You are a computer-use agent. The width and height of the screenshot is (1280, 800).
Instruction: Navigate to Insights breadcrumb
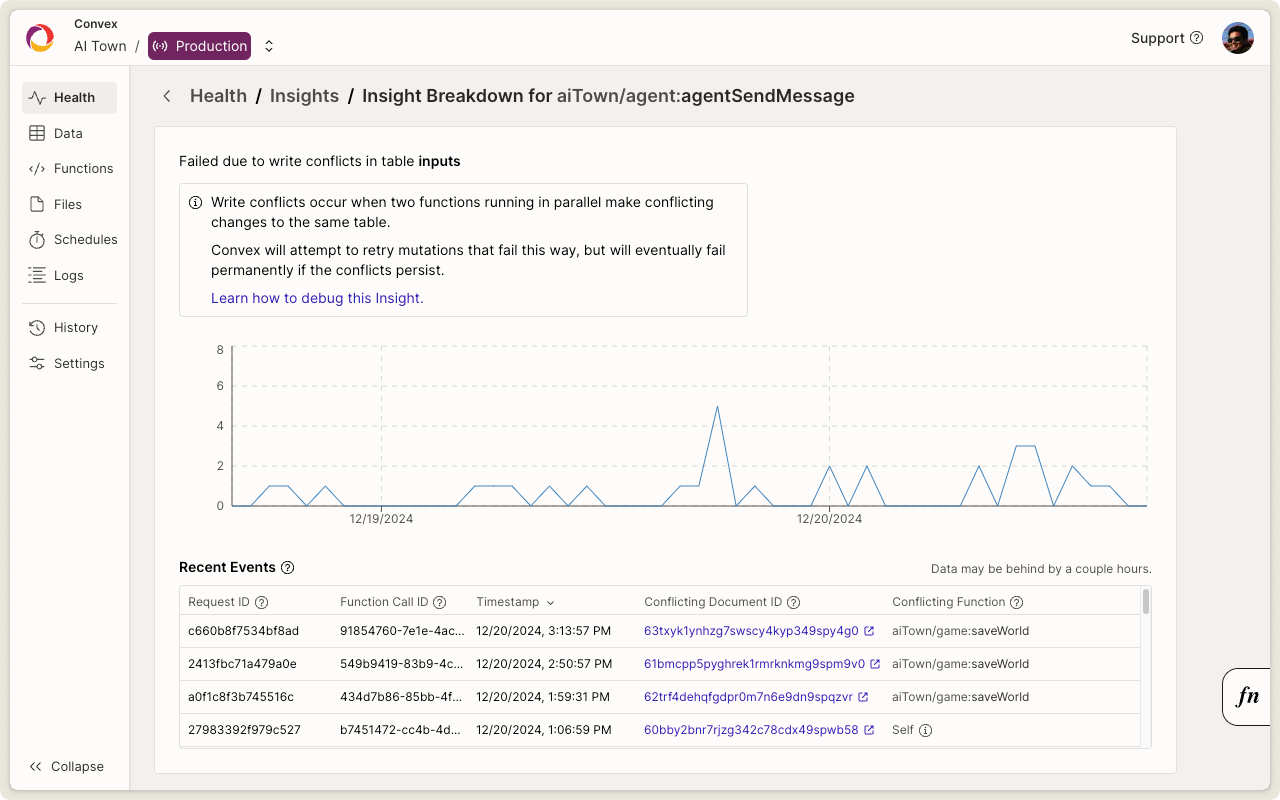coord(304,96)
